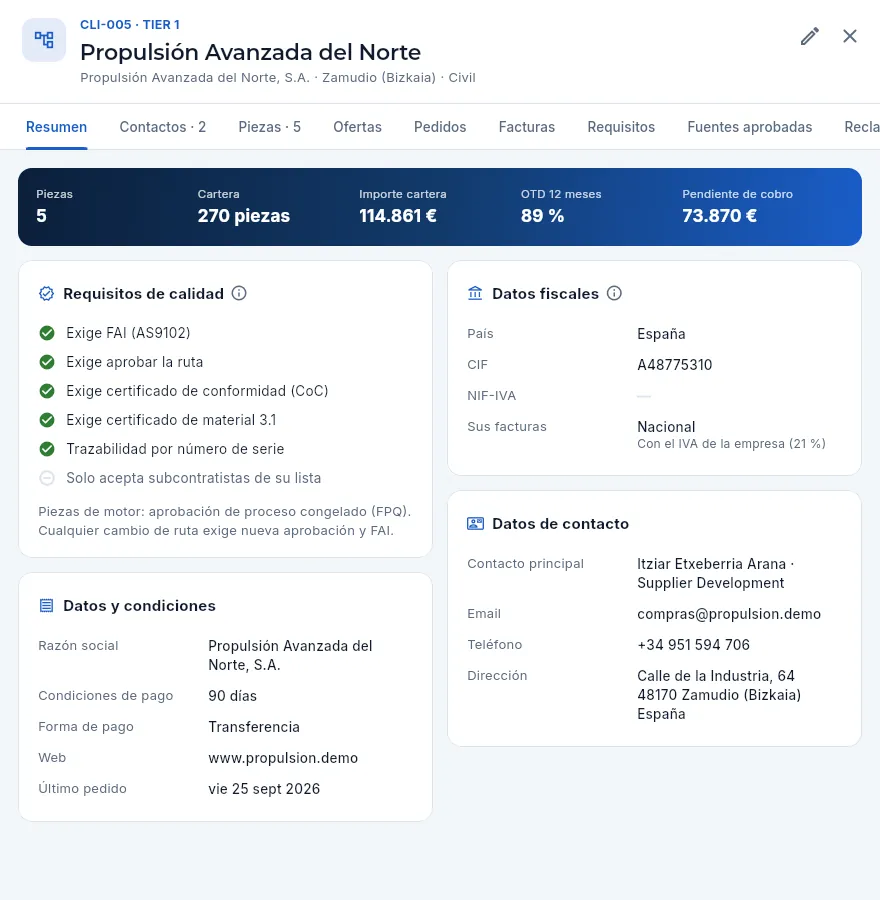The height and width of the screenshot is (900, 880).
Task: Click the last order date vie 25 sept 2026
Action: (x=264, y=789)
